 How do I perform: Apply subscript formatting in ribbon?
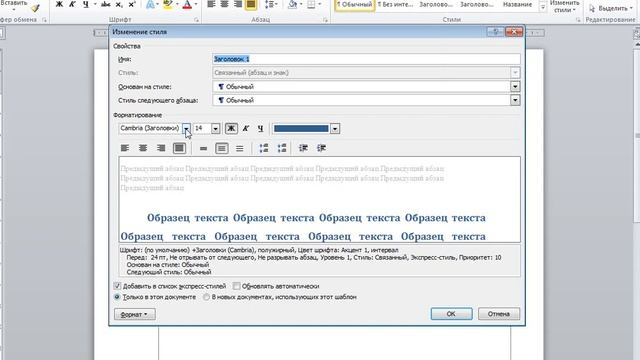tap(119, 4)
